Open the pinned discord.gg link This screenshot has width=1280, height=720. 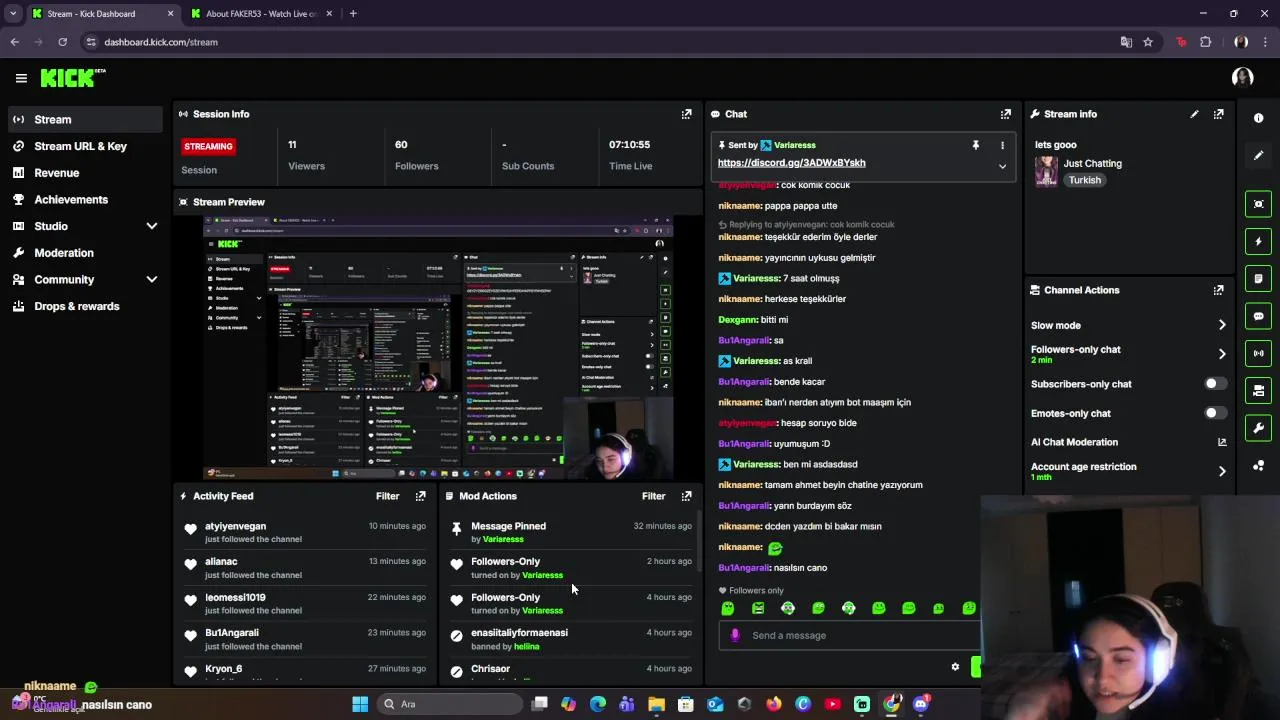(791, 163)
